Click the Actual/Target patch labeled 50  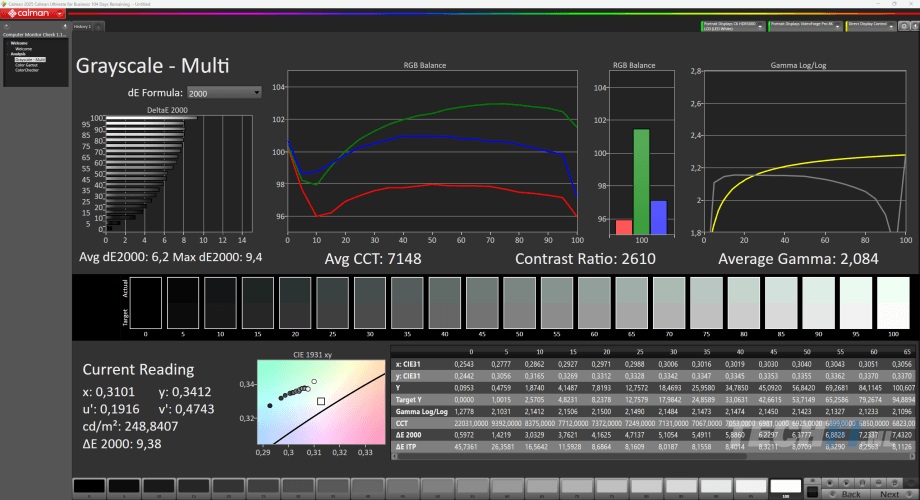(x=519, y=303)
